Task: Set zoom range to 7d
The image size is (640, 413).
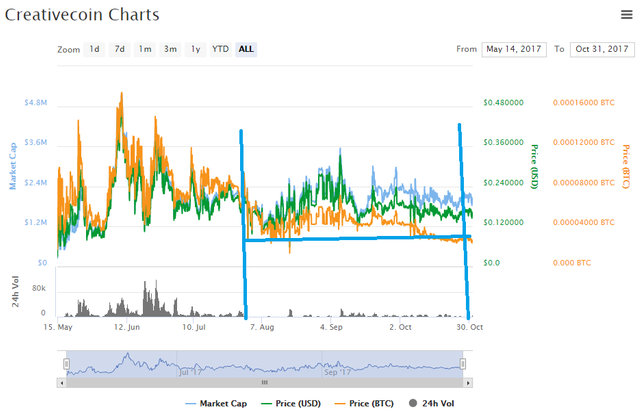Action: click(120, 49)
